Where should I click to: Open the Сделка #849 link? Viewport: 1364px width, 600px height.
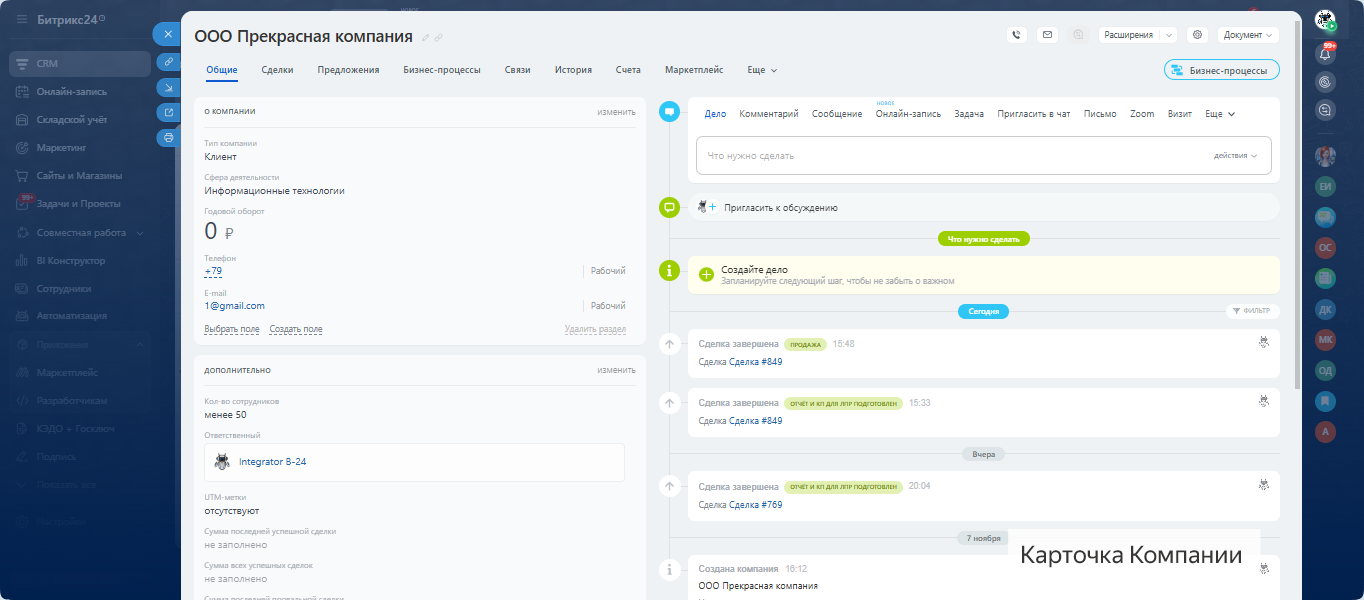pyautogui.click(x=755, y=362)
